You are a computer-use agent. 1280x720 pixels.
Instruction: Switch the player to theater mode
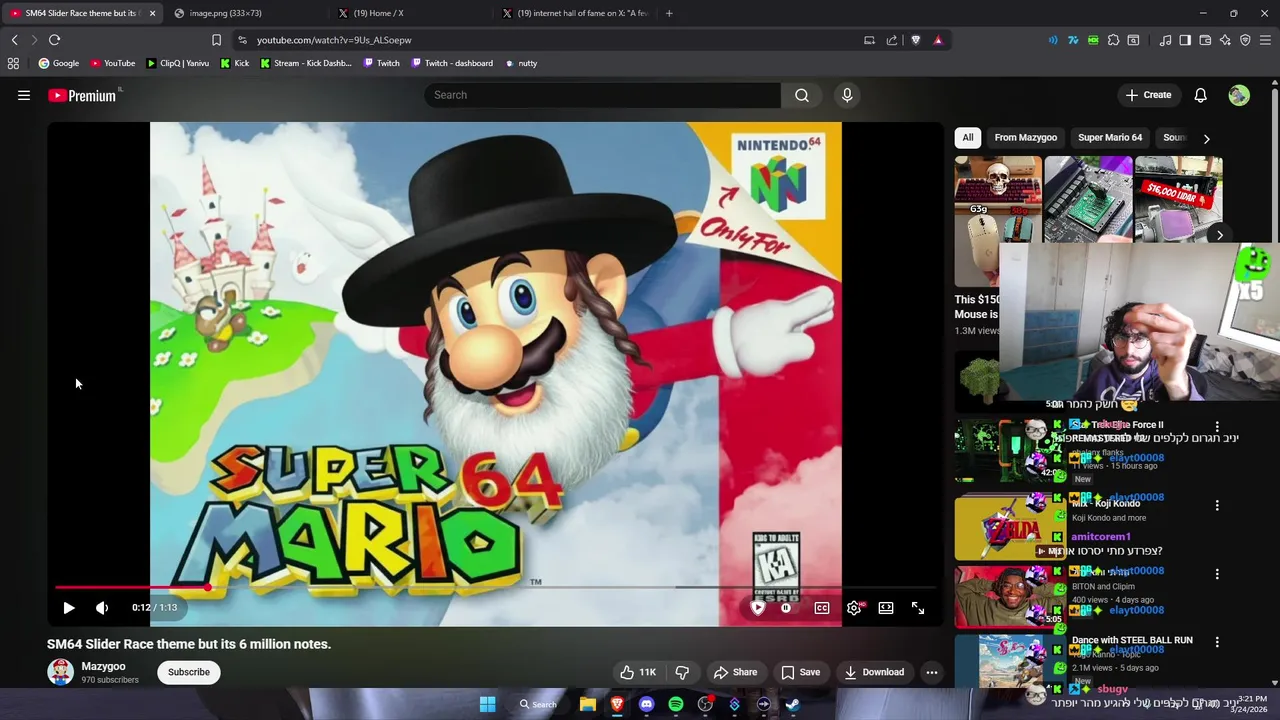click(x=886, y=608)
